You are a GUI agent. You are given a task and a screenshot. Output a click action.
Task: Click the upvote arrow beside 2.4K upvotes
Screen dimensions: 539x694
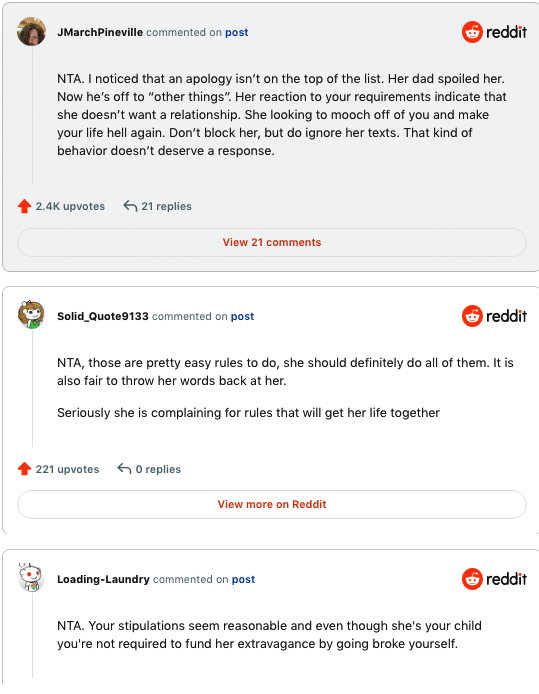point(24,206)
